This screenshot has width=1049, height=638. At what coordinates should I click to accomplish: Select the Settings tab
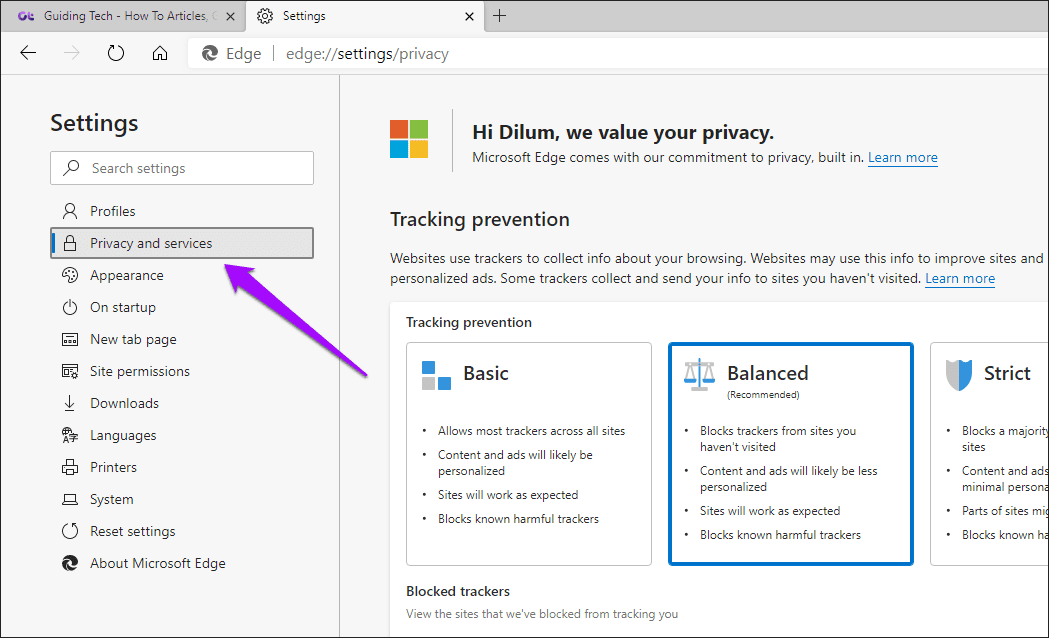pyautogui.click(x=365, y=16)
